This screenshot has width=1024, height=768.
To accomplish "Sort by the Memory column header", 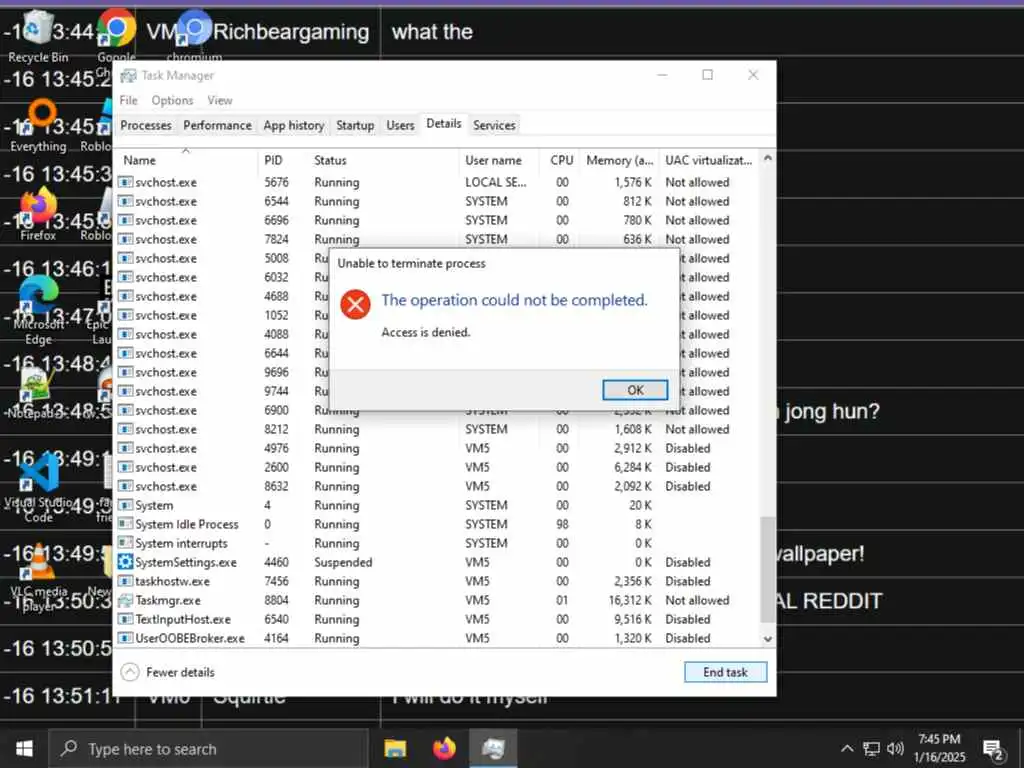I will pyautogui.click(x=619, y=160).
